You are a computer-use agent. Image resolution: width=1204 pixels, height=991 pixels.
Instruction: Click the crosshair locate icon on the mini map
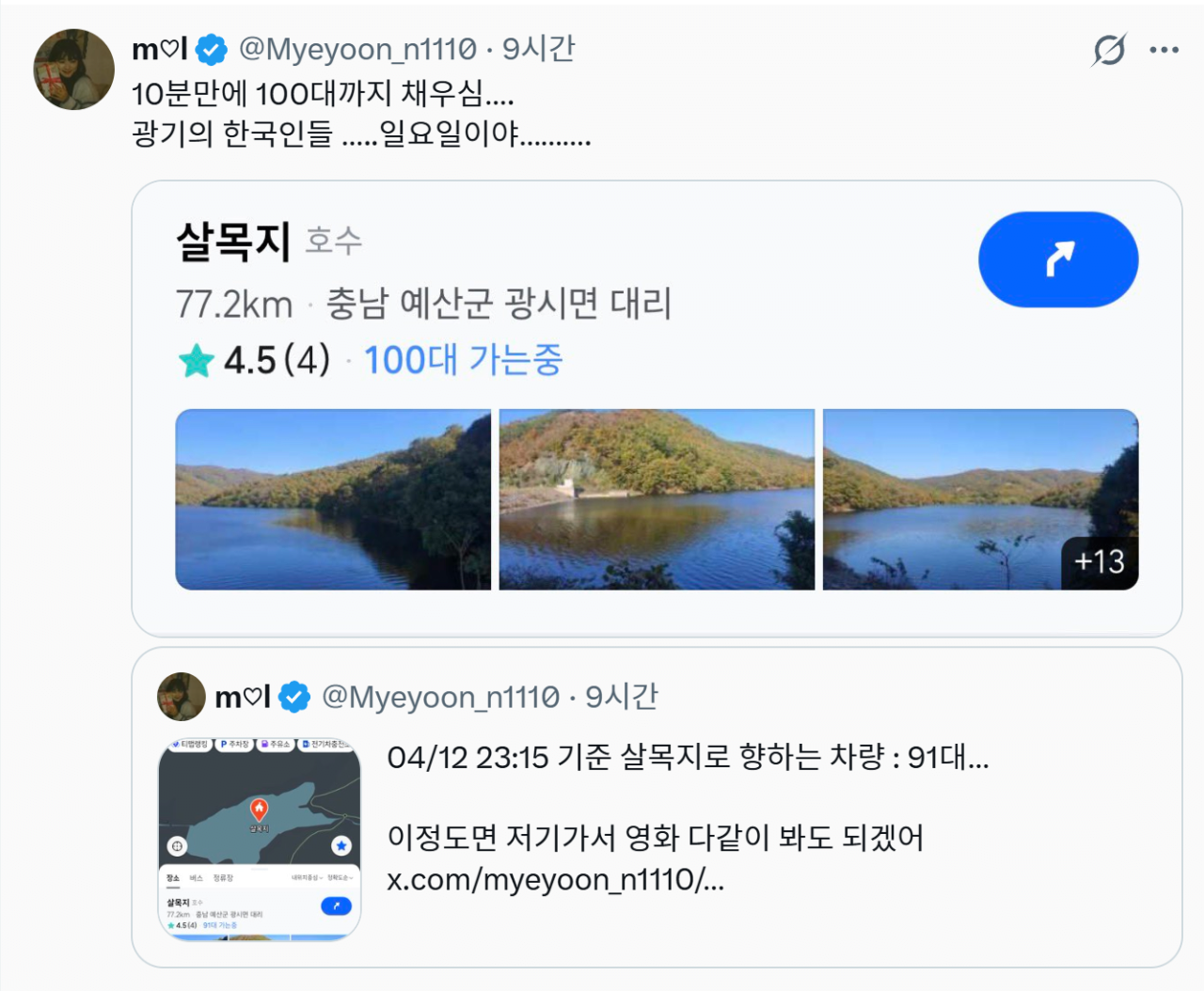pos(177,846)
